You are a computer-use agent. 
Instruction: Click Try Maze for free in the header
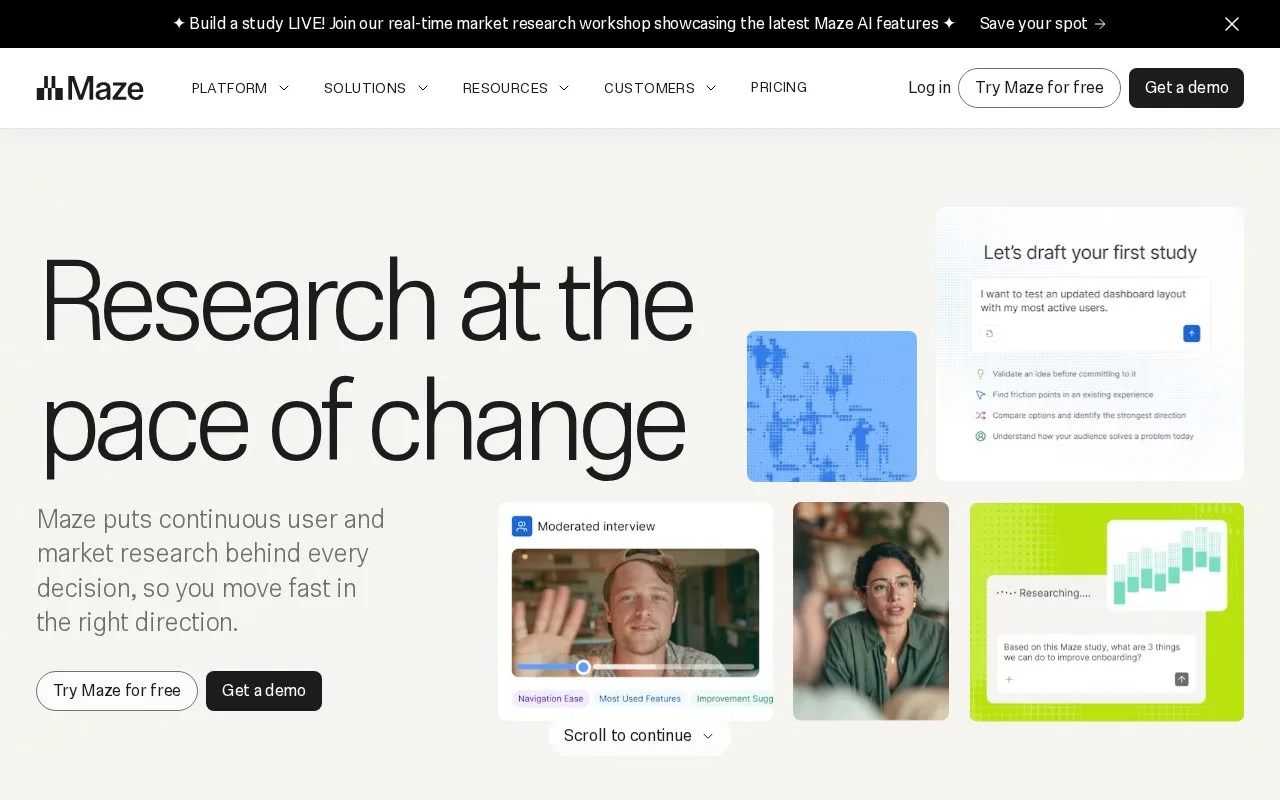tap(1039, 88)
